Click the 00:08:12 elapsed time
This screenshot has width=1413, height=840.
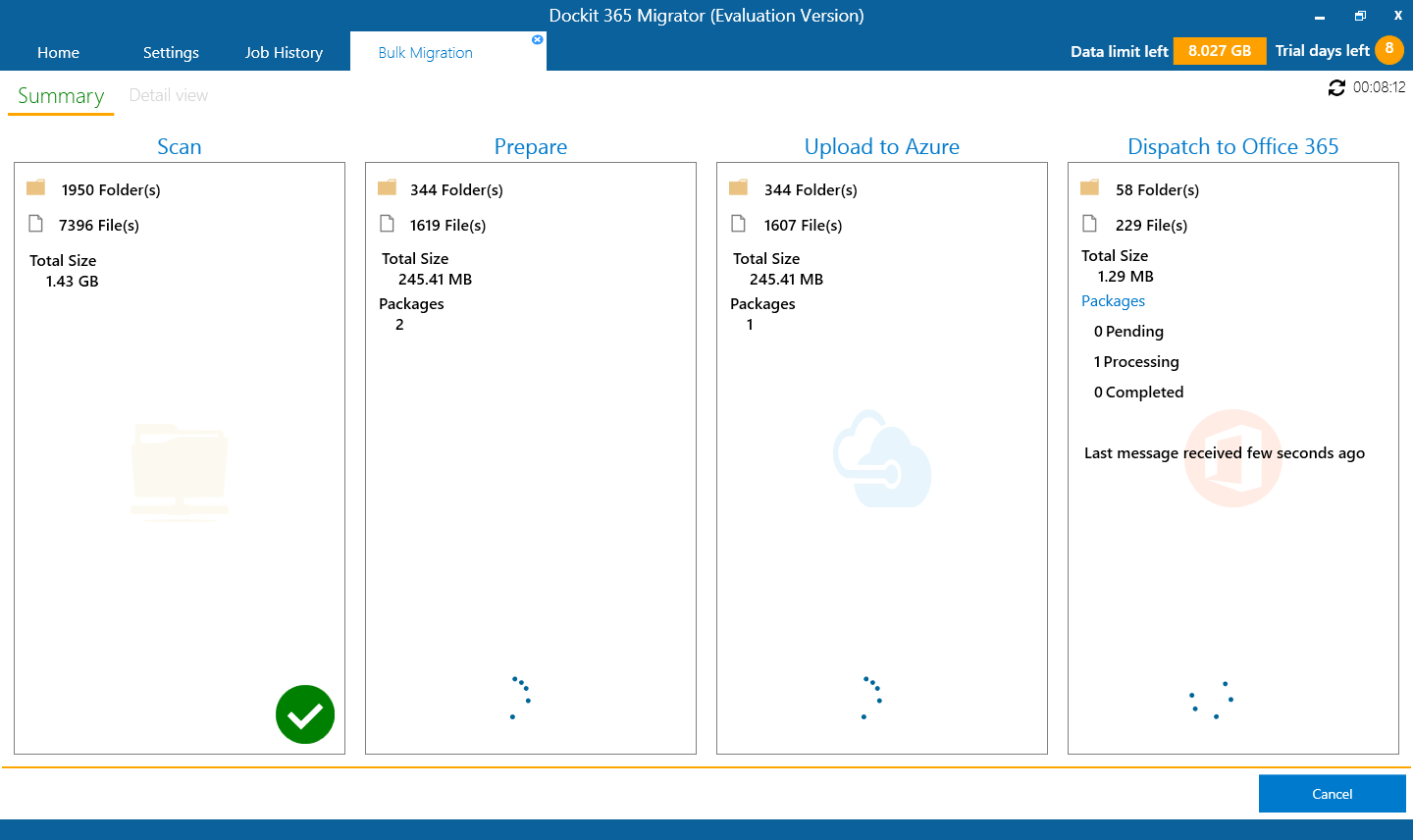pyautogui.click(x=1379, y=87)
